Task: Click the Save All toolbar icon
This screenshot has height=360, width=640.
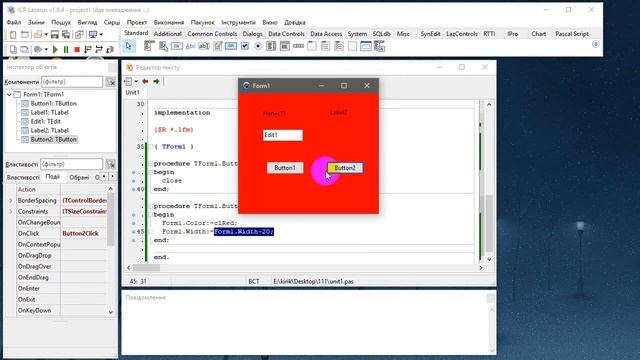Action: 66,35
